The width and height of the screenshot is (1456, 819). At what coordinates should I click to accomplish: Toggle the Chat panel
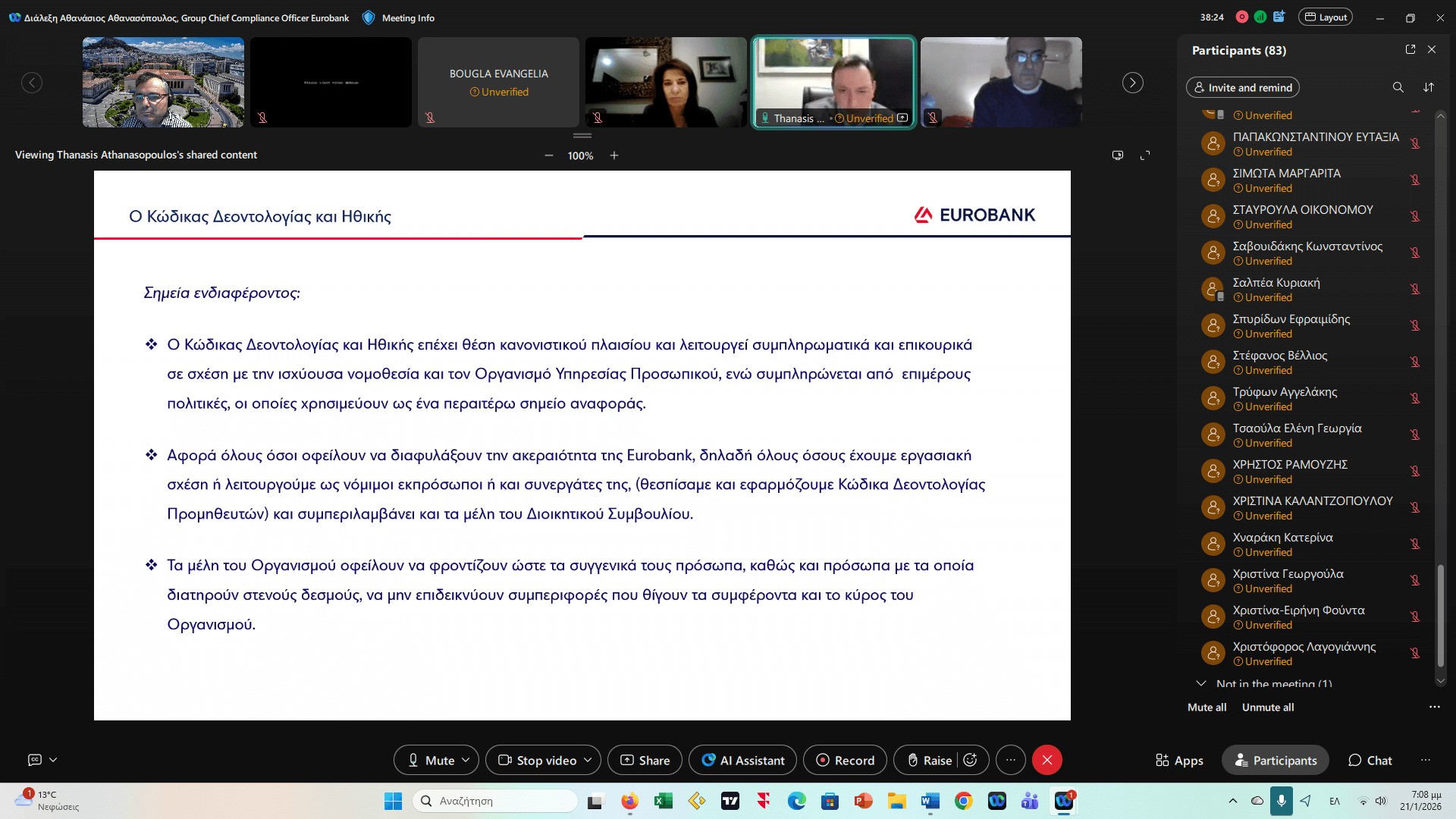[1370, 761]
